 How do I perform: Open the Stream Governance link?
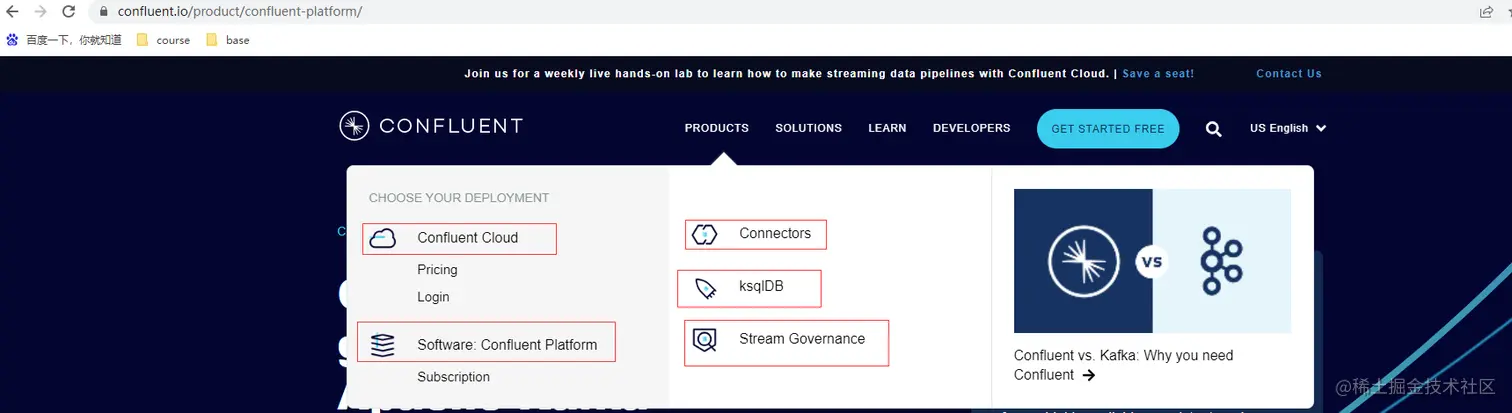tap(802, 338)
